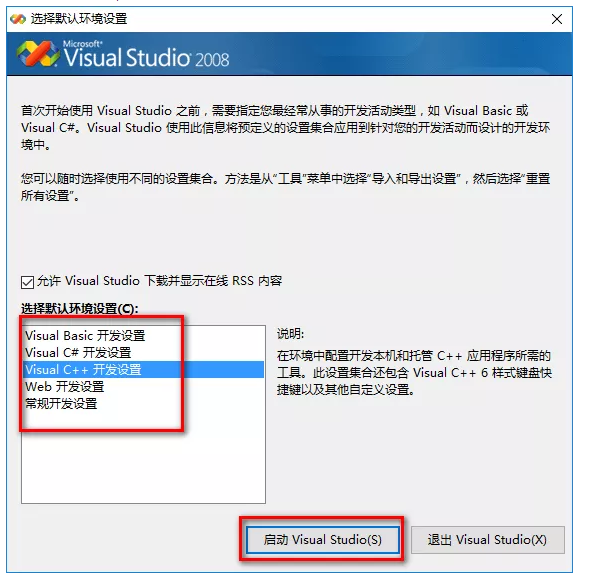Click the dialog title text 选择默认环境设置
Image resolution: width=590 pixels, height=582 pixels.
pos(79,19)
